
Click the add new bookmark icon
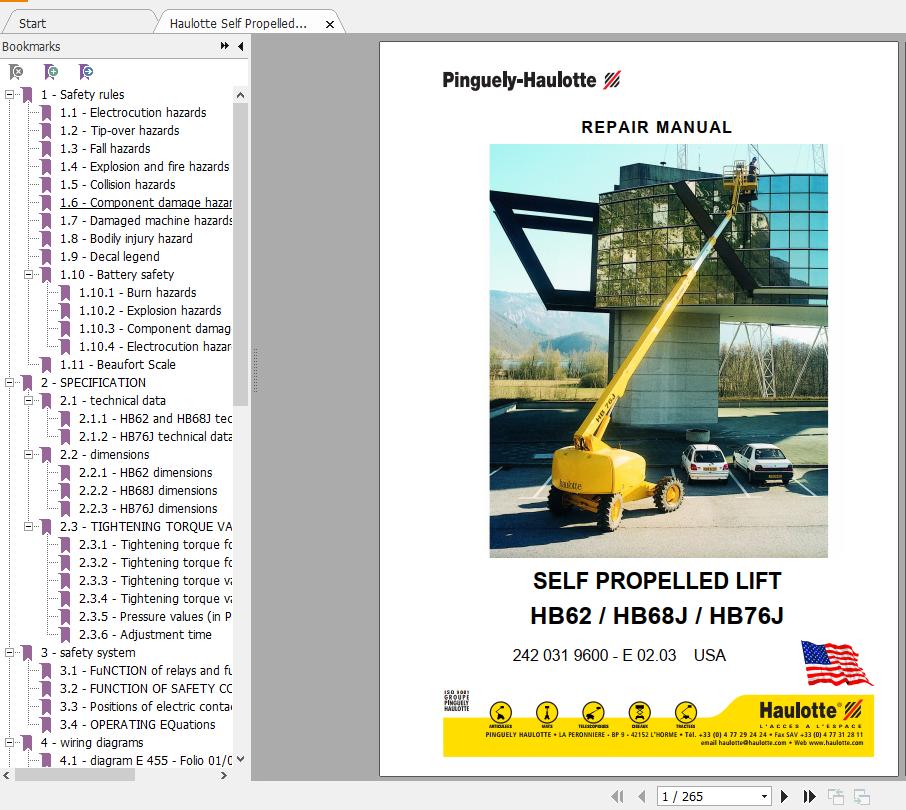(x=50, y=72)
